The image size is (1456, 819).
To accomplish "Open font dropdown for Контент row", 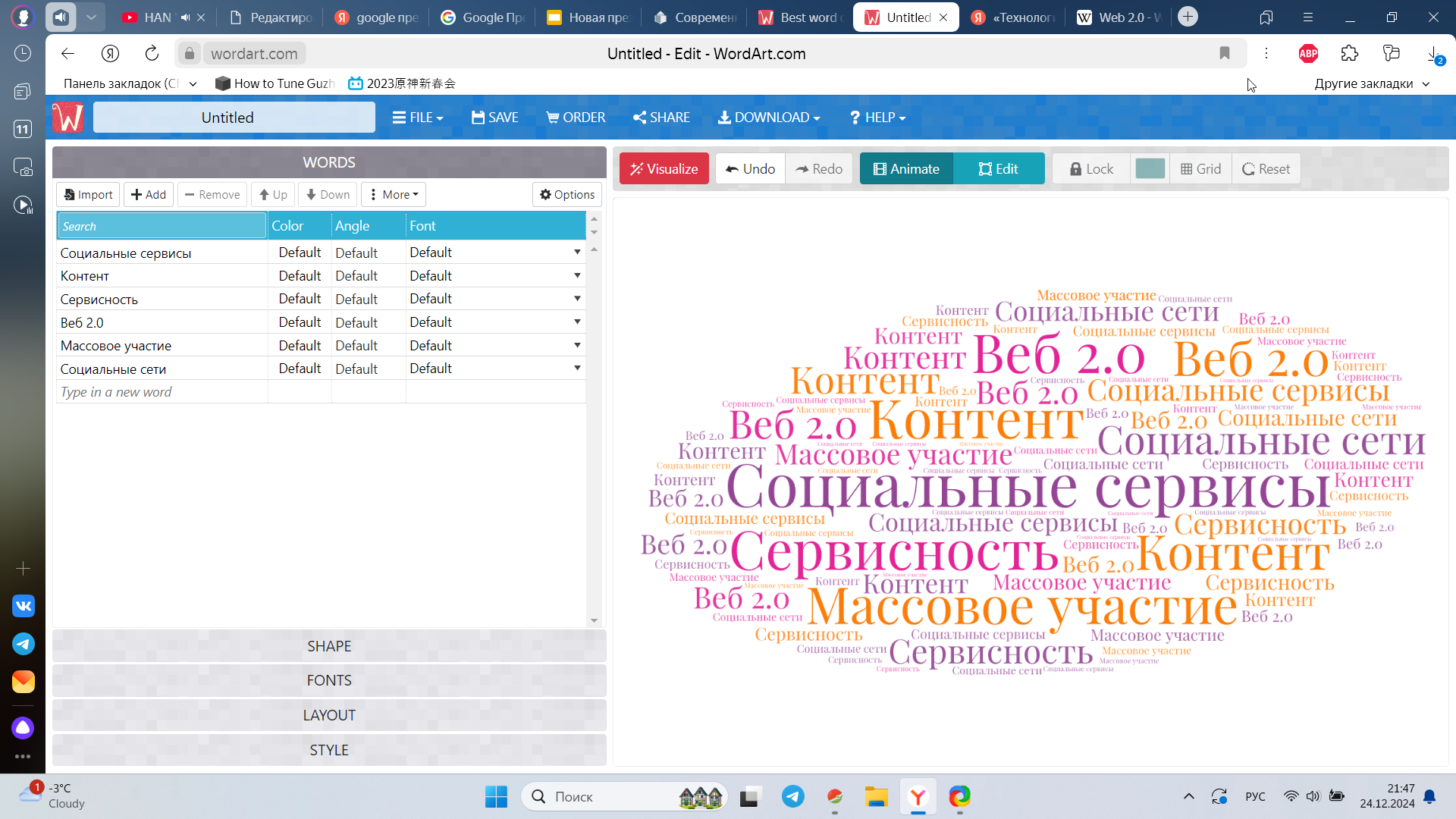I will 577,275.
